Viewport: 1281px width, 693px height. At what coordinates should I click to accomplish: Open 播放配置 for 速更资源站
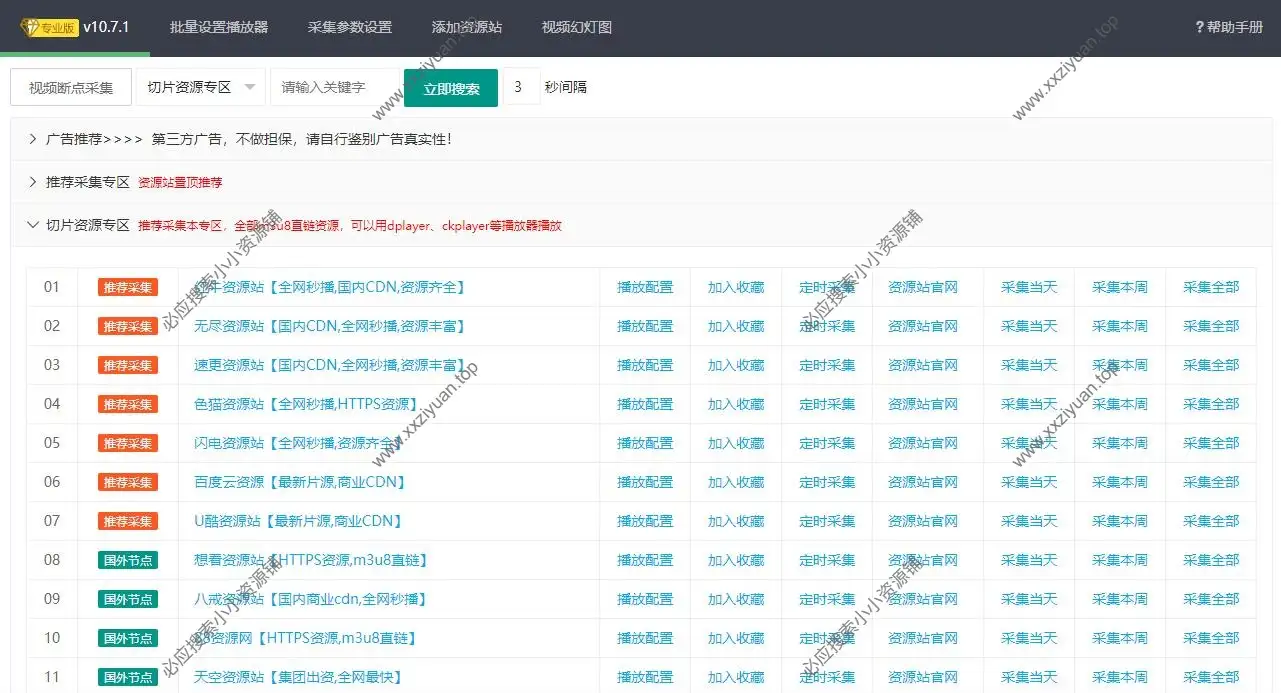(645, 365)
